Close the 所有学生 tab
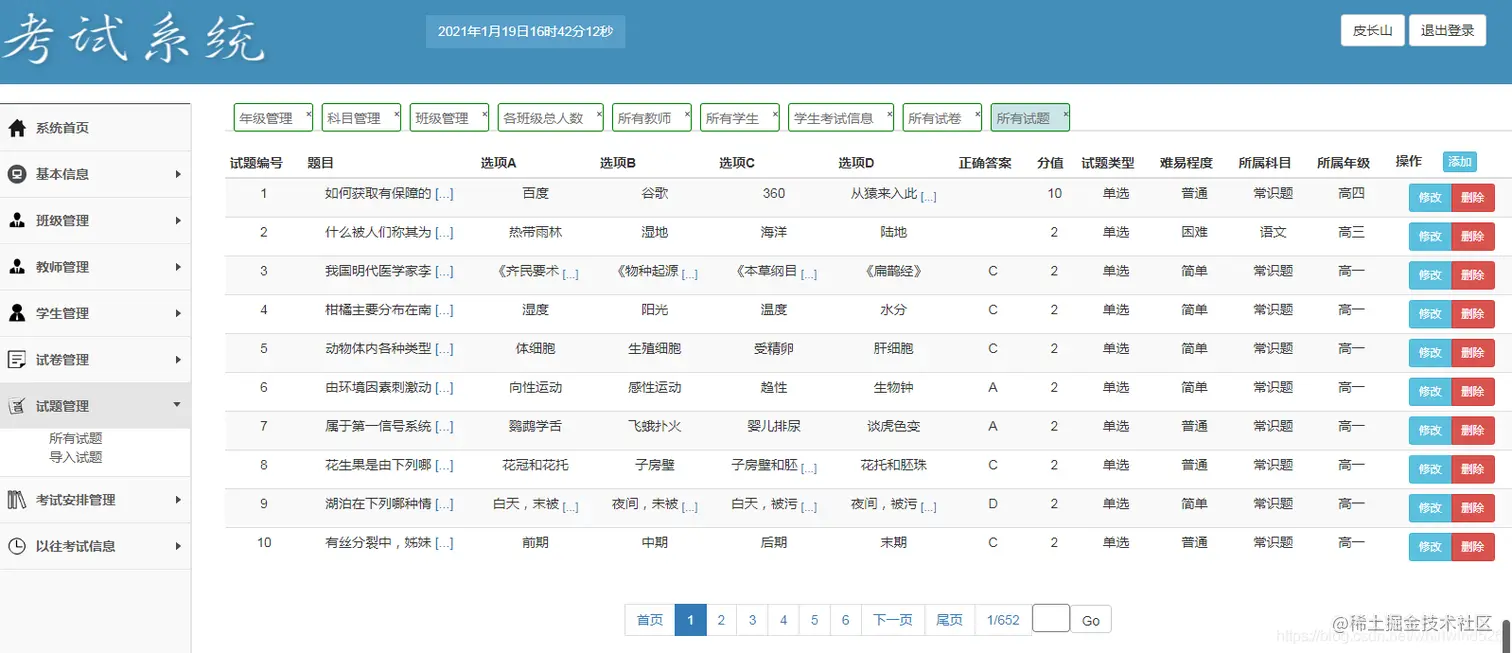 [x=775, y=113]
